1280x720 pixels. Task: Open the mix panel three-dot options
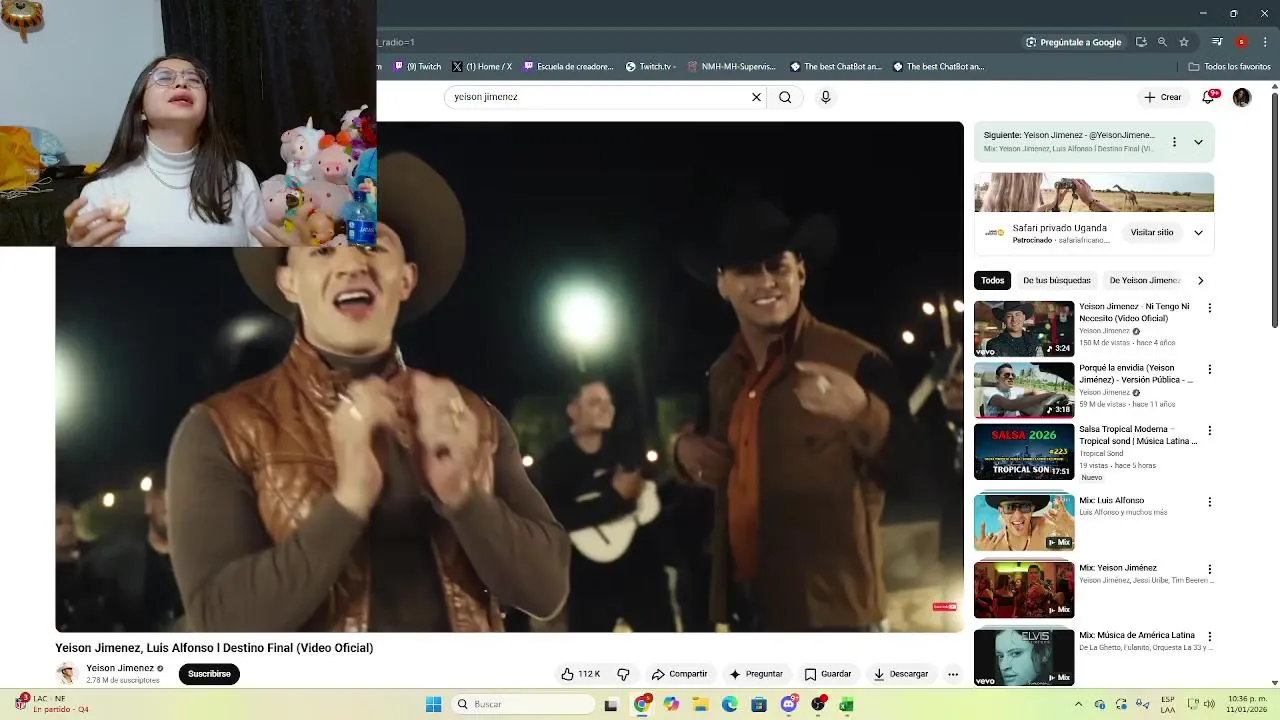(1174, 142)
